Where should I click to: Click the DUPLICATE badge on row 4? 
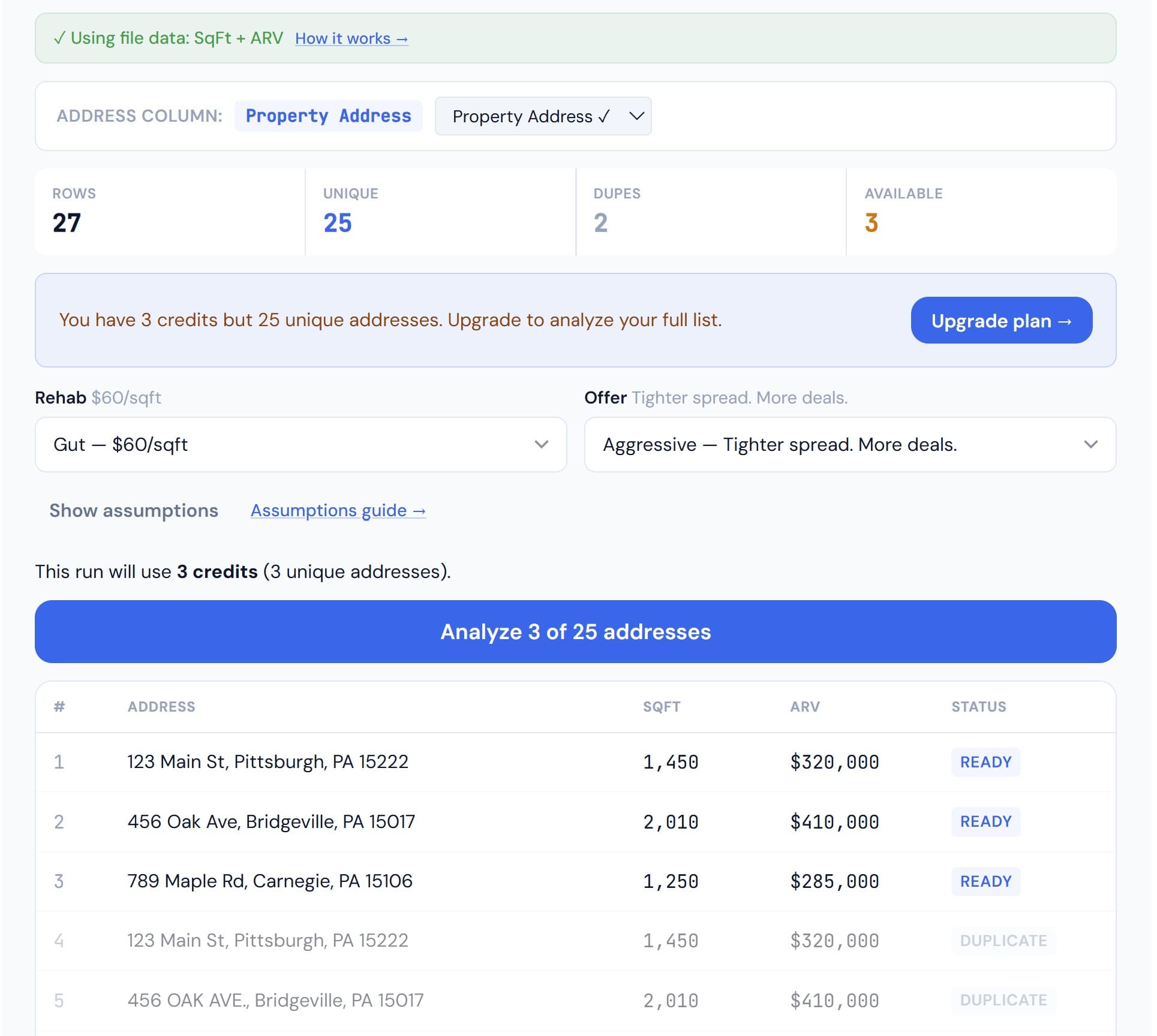tap(1003, 941)
